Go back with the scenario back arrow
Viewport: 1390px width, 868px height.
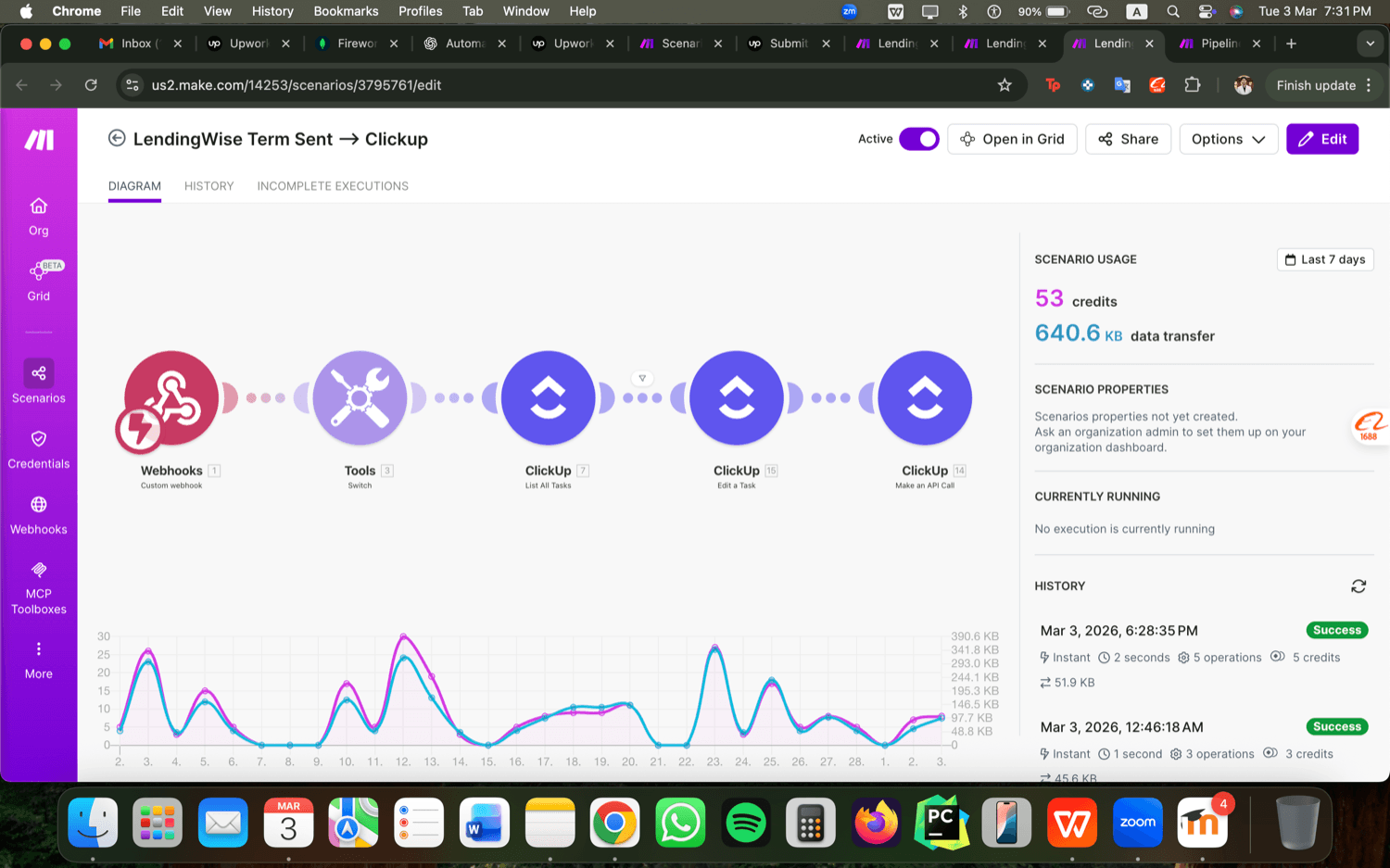click(117, 138)
